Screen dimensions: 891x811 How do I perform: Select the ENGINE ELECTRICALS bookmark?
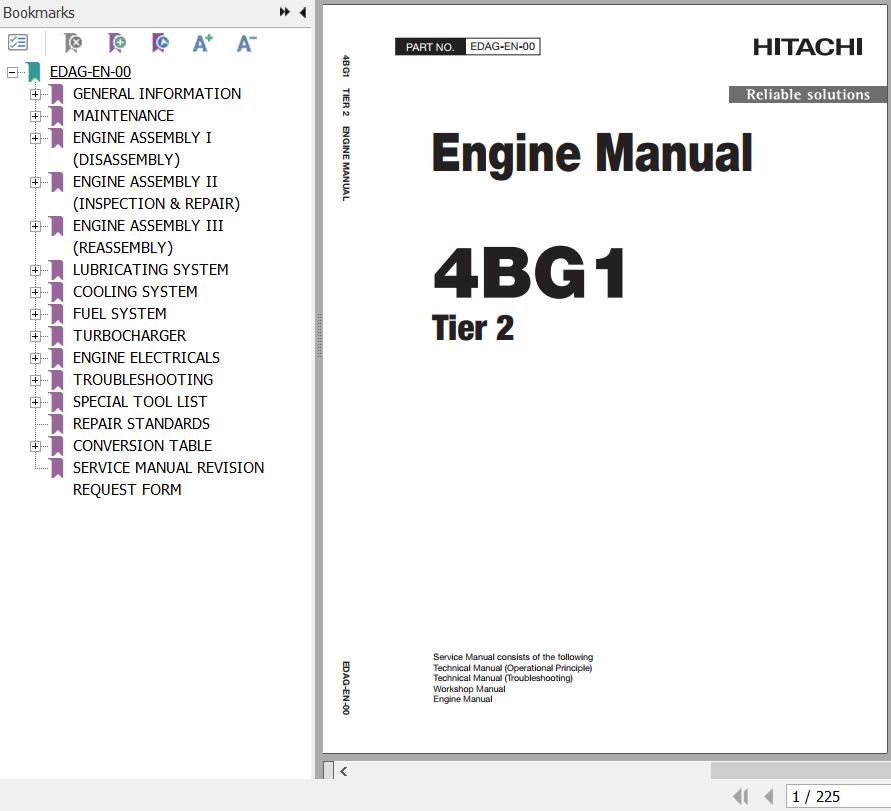pyautogui.click(x=147, y=358)
